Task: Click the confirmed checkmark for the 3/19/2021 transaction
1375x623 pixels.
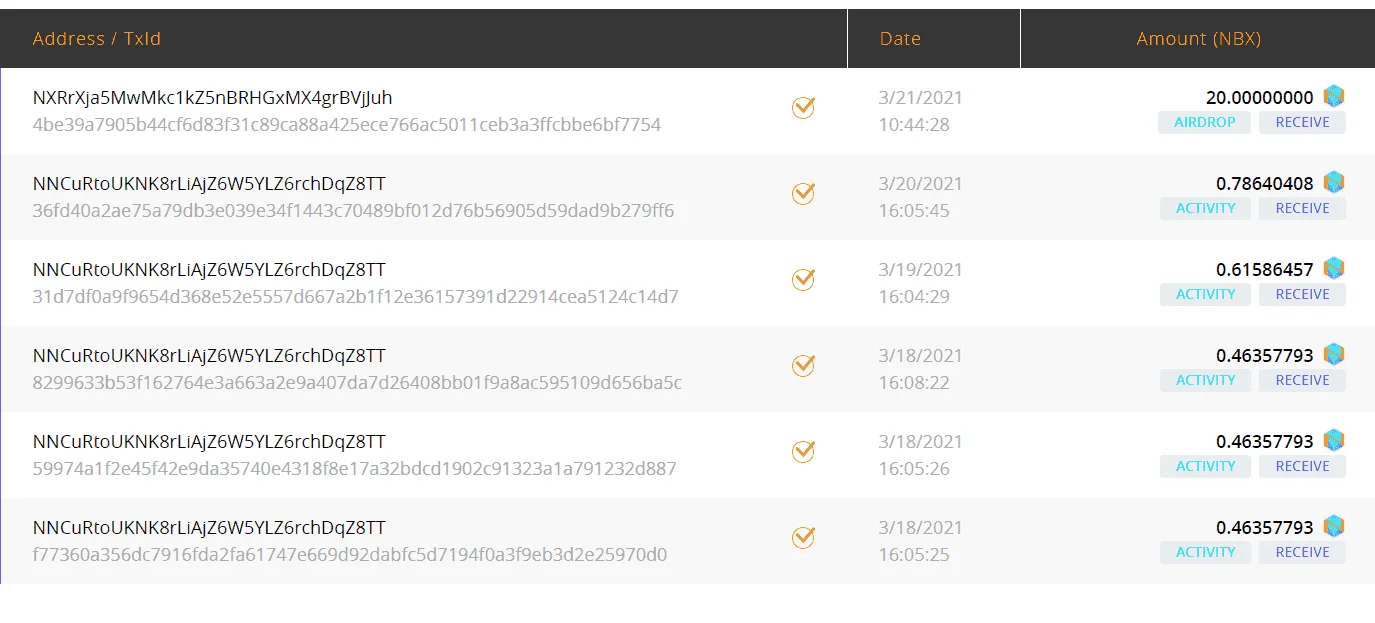Action: point(803,279)
